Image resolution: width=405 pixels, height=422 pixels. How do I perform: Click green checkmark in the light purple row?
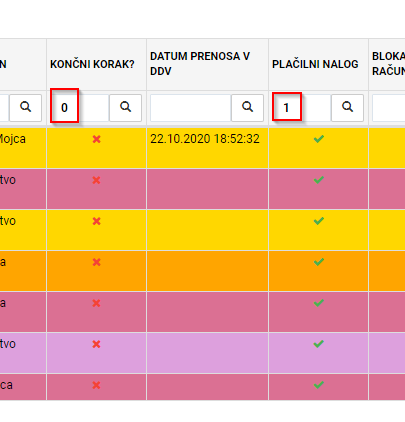click(319, 344)
